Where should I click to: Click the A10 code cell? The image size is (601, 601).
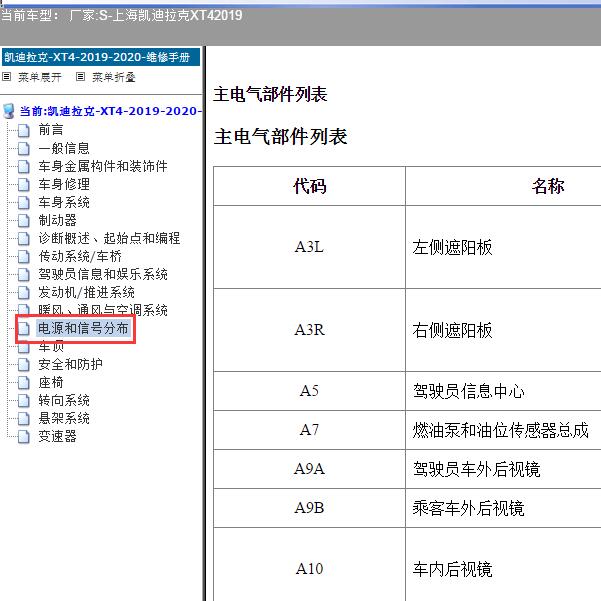(309, 565)
